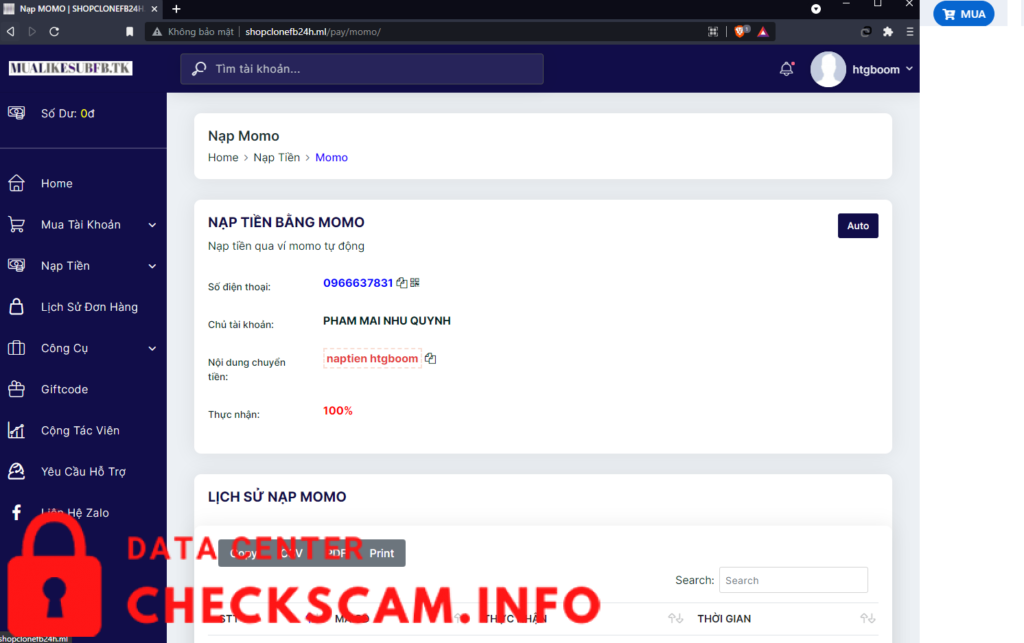Click the notification bell icon
Image resolution: width=1024 pixels, height=643 pixels.
(x=786, y=69)
